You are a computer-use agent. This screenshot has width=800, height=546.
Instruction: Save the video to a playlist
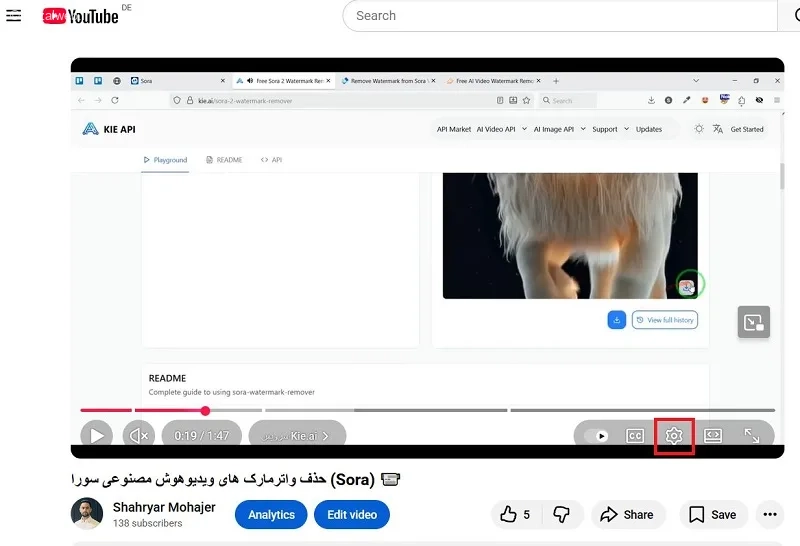pos(713,514)
